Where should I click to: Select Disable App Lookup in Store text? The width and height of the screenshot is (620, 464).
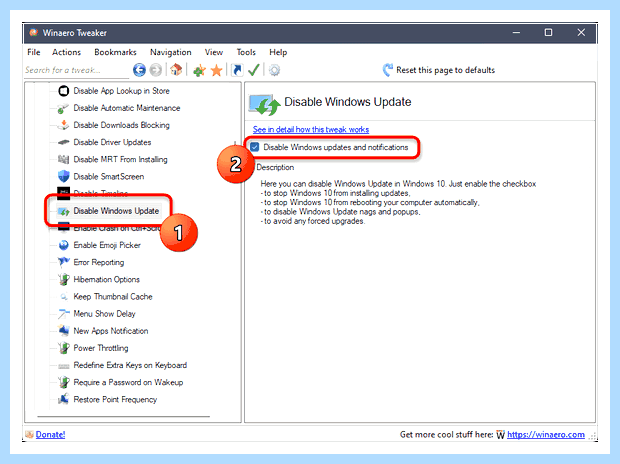click(121, 91)
